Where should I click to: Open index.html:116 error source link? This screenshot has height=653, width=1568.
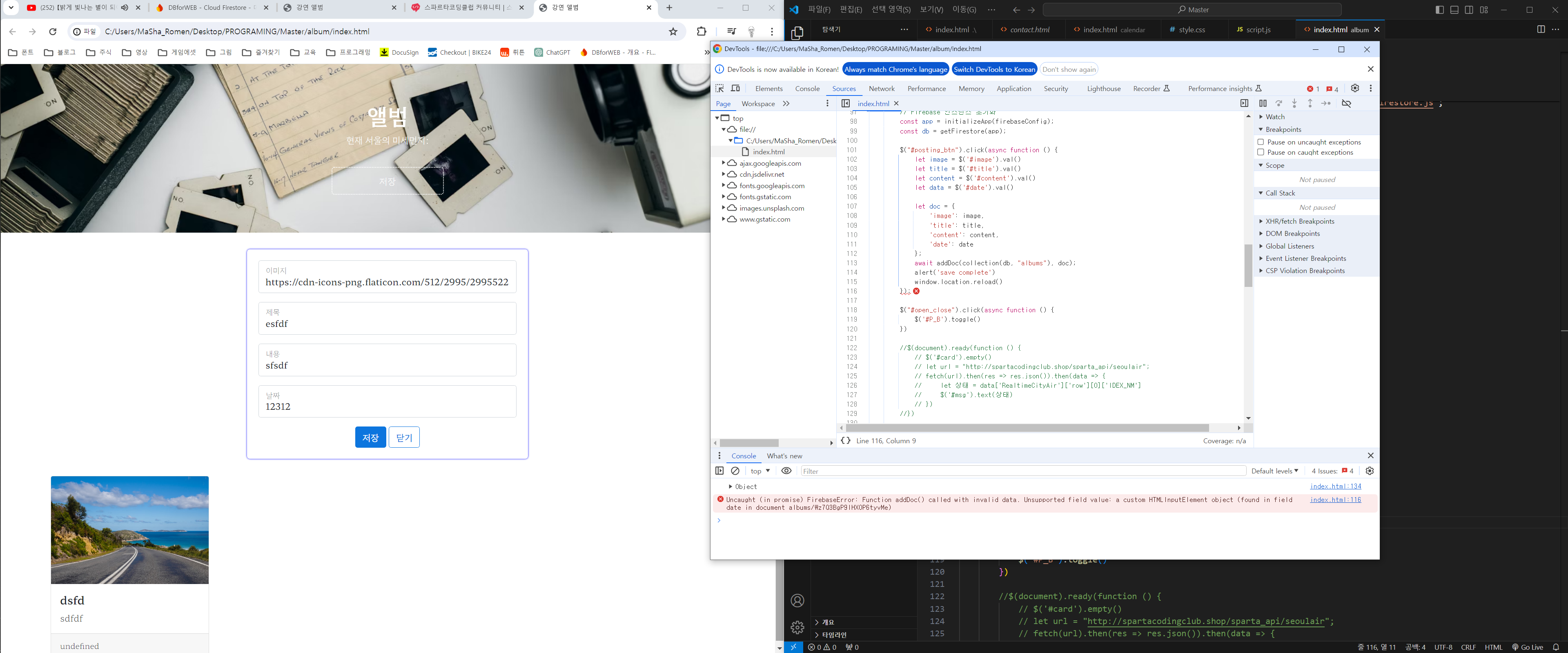click(x=1336, y=500)
